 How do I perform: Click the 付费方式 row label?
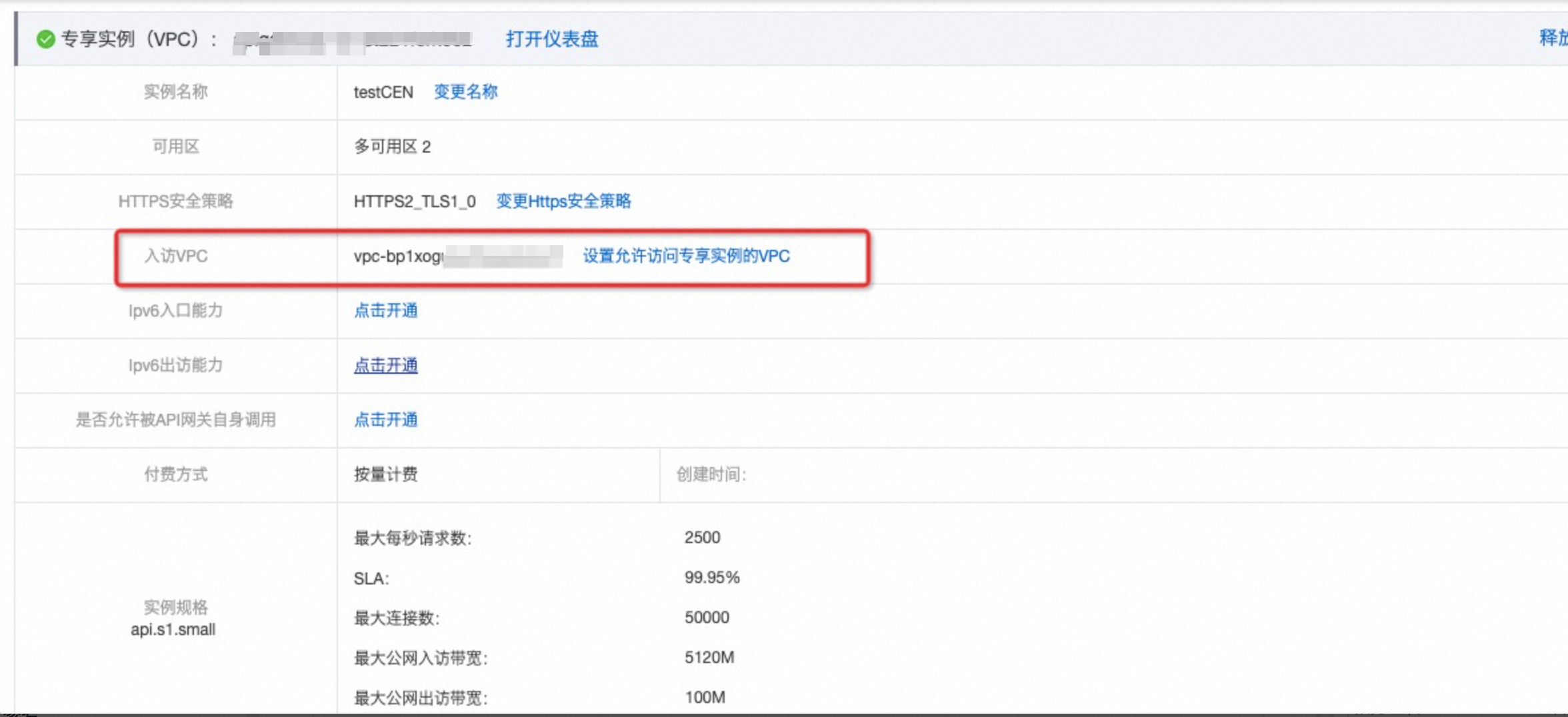[176, 474]
